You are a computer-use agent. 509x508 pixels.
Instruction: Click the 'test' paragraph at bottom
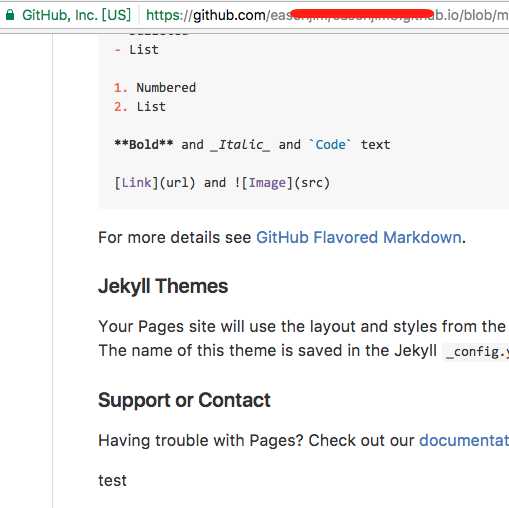click(112, 481)
